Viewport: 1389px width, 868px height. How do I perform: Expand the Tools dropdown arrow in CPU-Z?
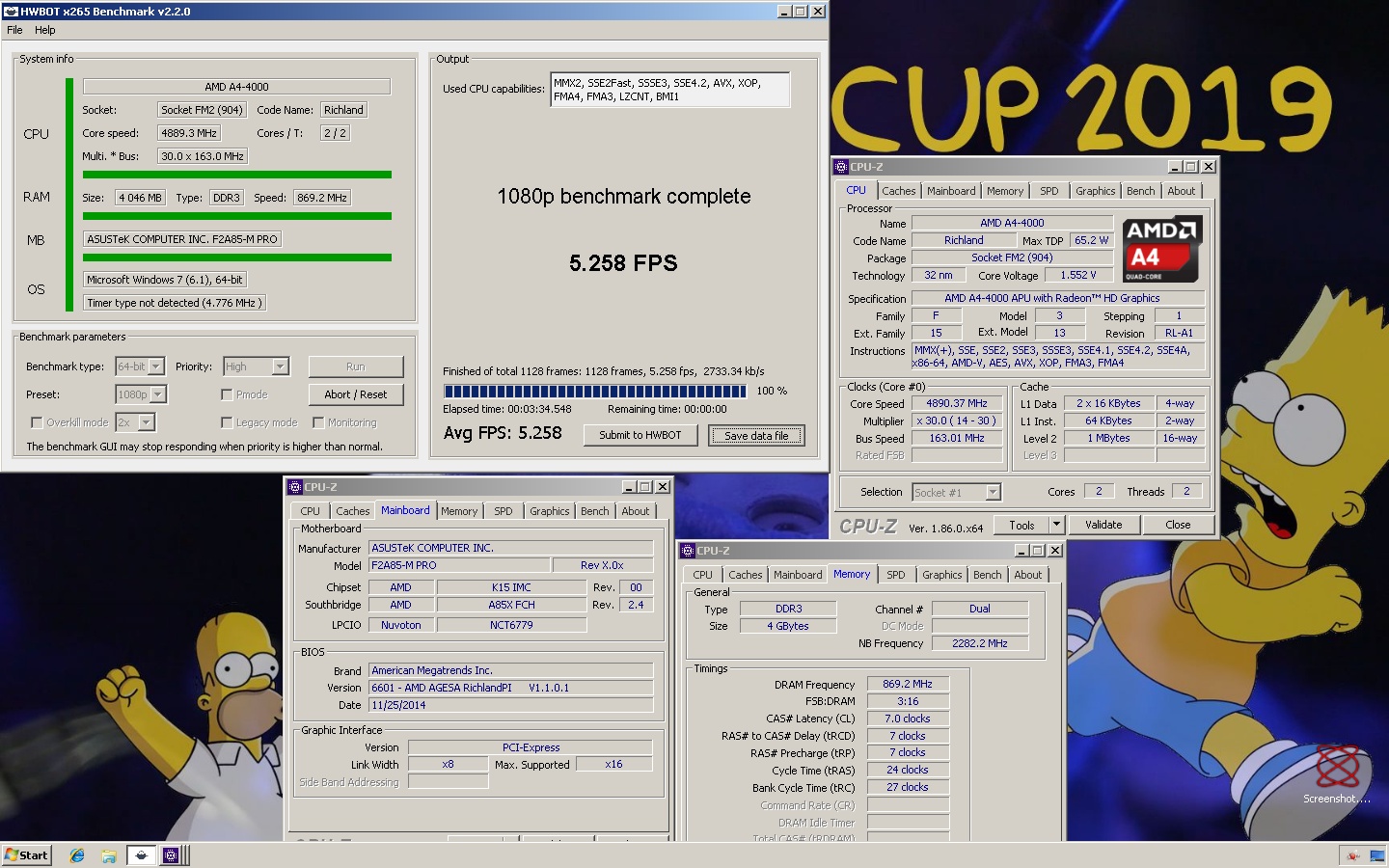coord(1056,525)
